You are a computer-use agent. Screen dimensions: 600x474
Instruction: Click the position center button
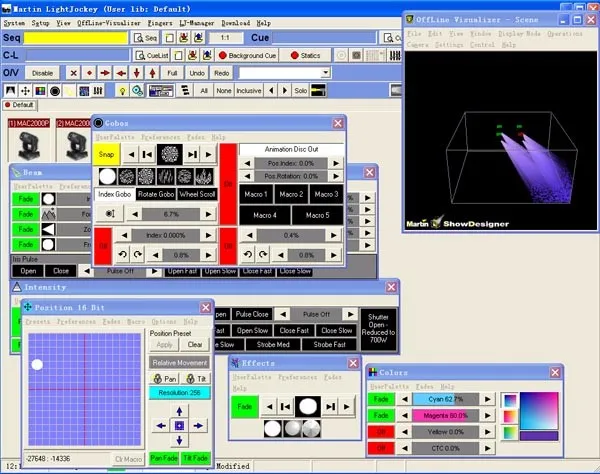click(x=179, y=425)
